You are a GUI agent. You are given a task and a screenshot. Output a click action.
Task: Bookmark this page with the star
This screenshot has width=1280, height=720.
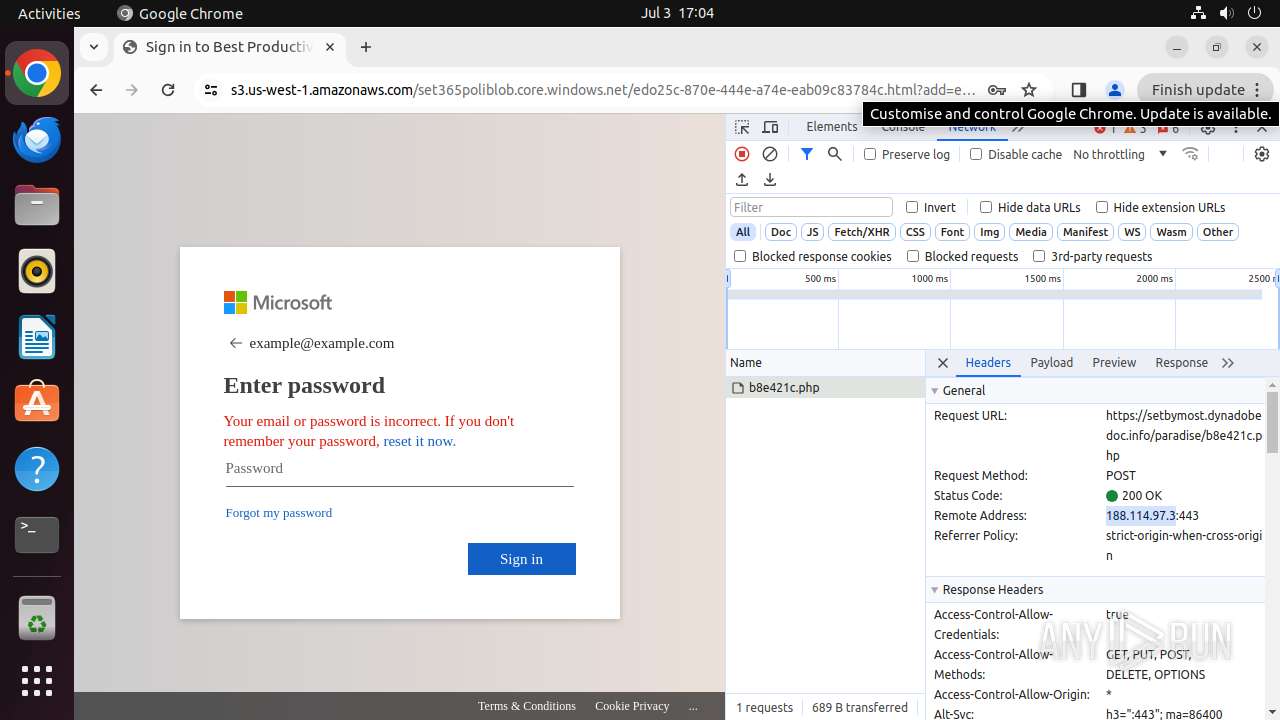pyautogui.click(x=1029, y=90)
